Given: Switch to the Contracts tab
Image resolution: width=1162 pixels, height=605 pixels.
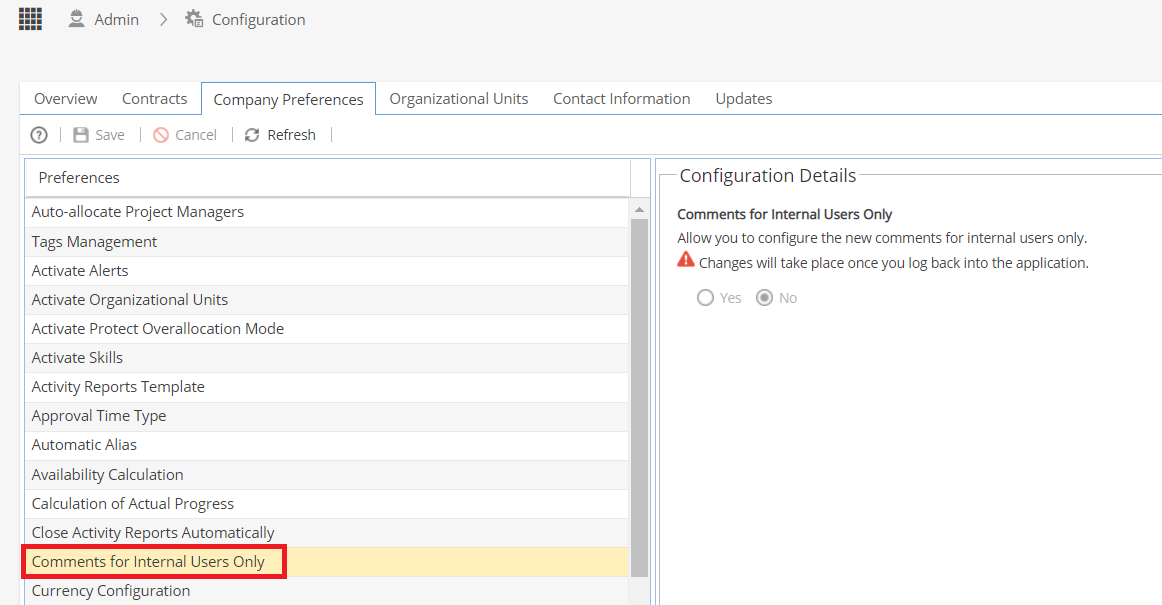Looking at the screenshot, I should click(154, 99).
